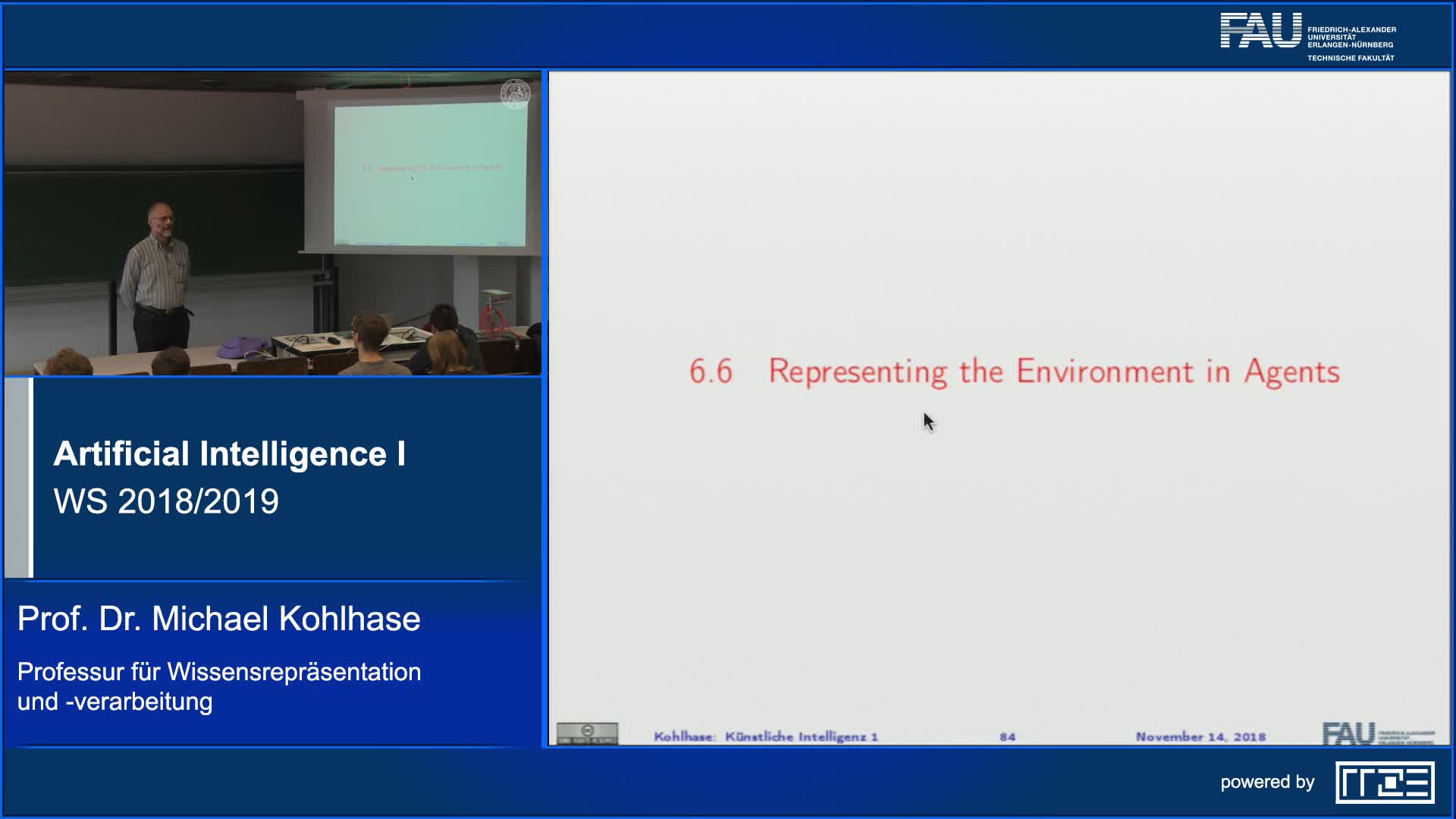Click the "powered by" label
The image size is (1456, 819).
pos(1267,782)
